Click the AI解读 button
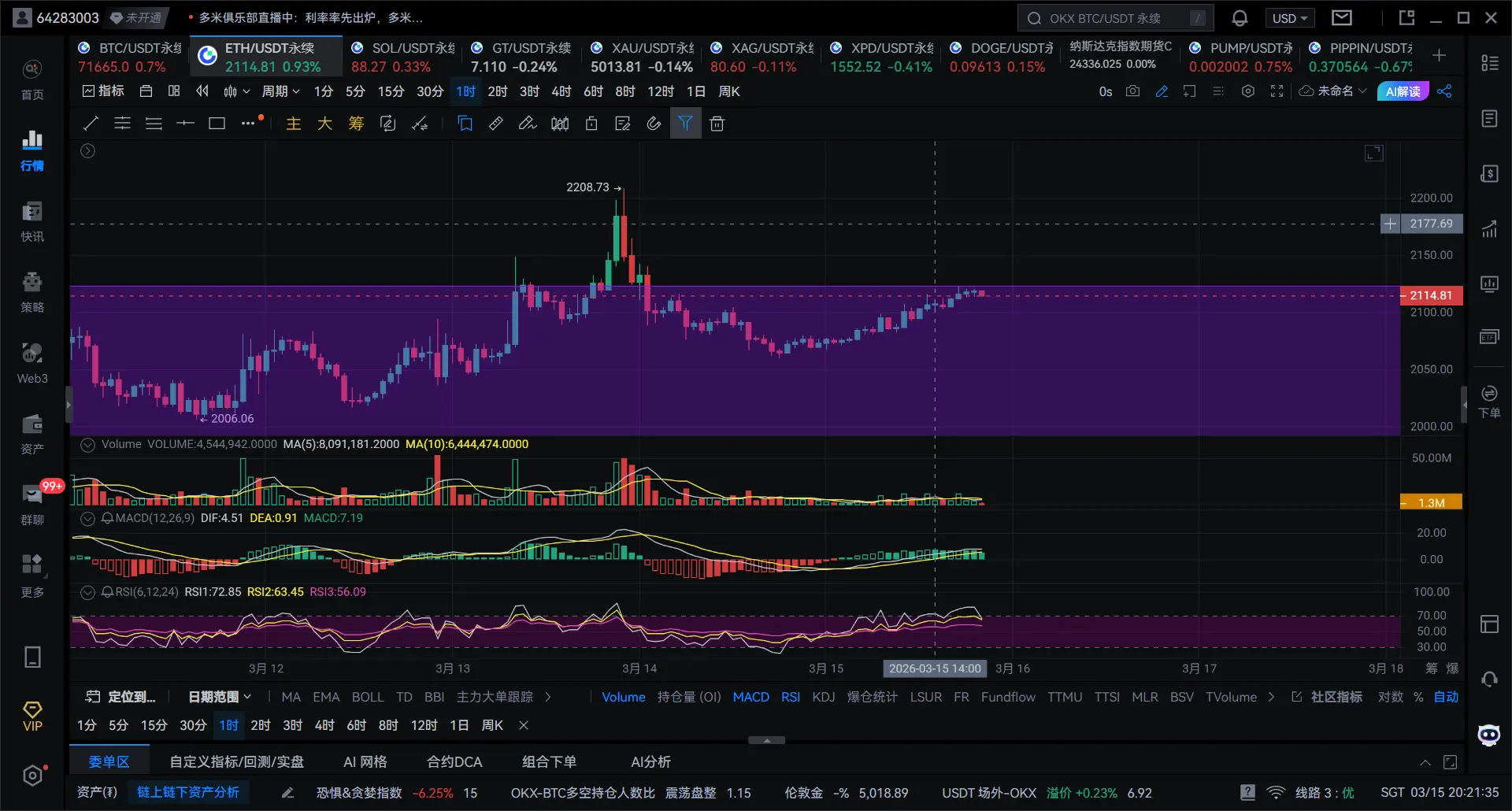The image size is (1512, 811). [1403, 91]
